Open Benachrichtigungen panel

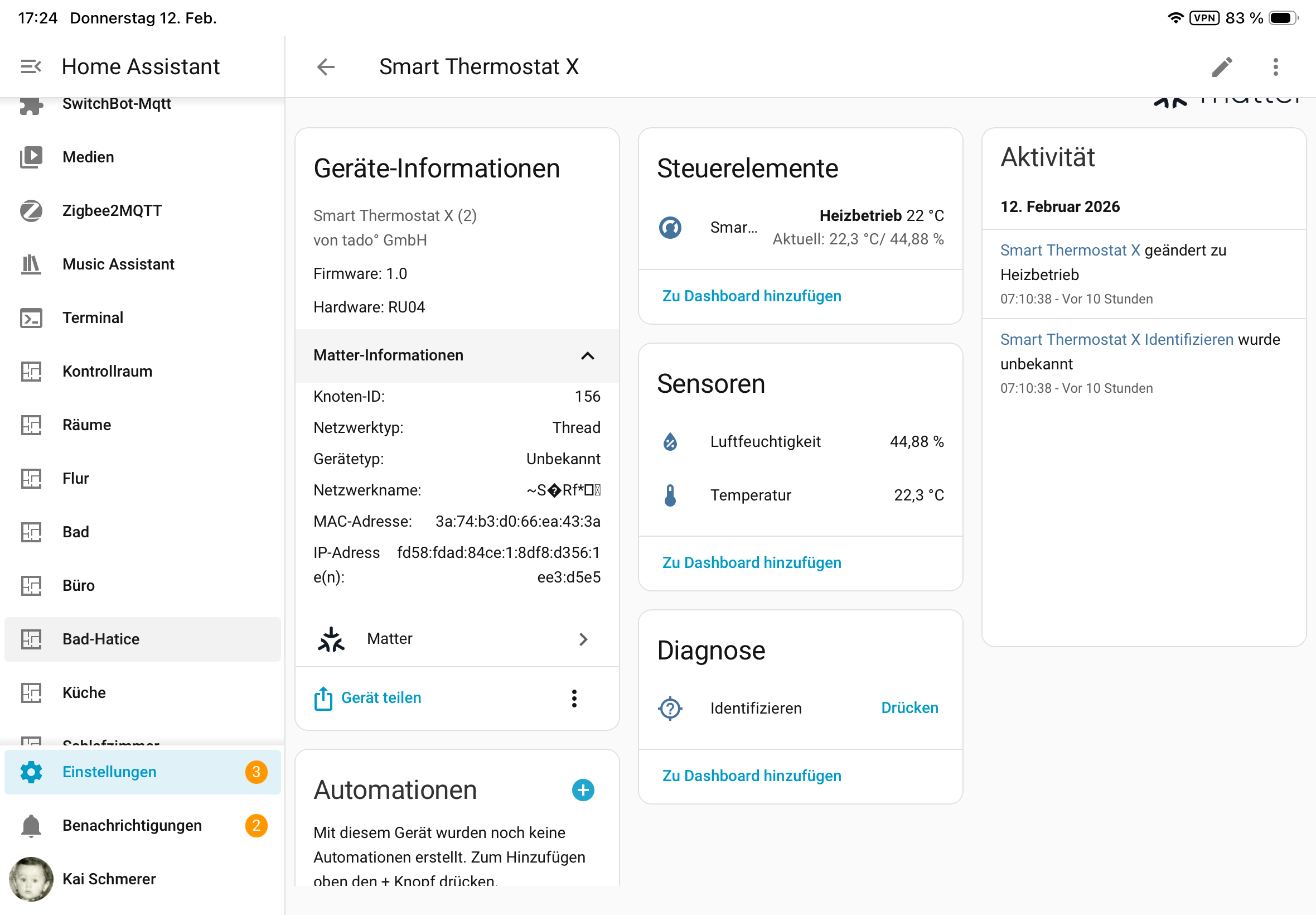pyautogui.click(x=132, y=825)
